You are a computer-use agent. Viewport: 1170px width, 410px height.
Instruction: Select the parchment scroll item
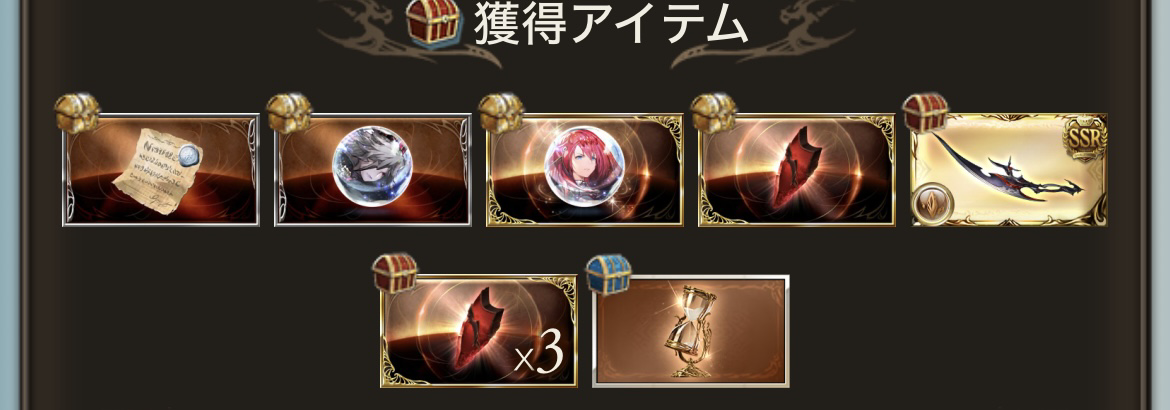coord(160,170)
